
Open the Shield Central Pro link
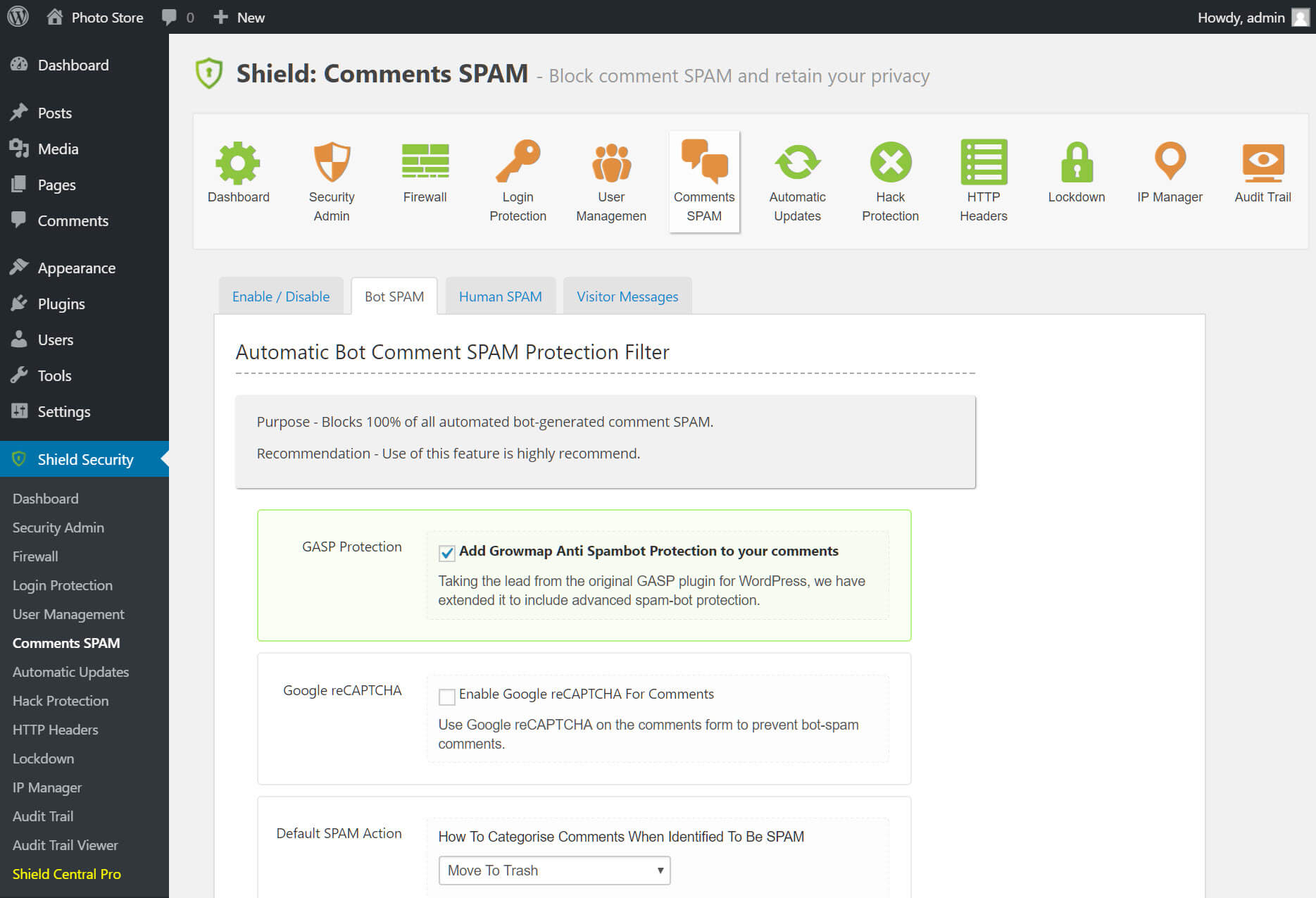coord(67,874)
